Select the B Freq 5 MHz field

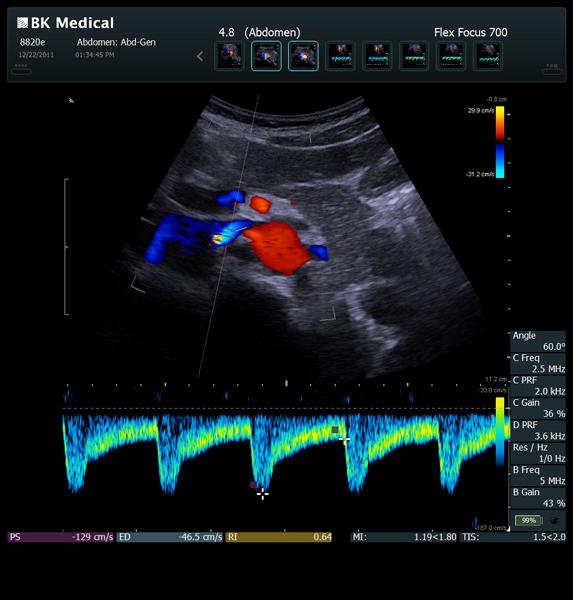538,476
